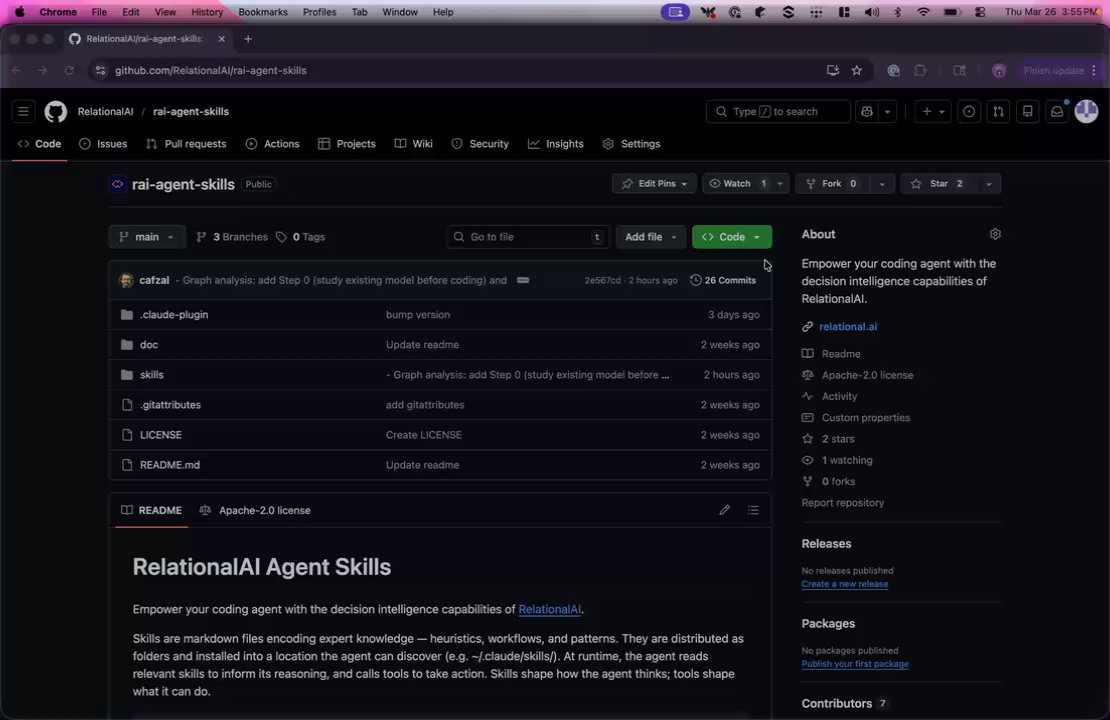Viewport: 1110px width, 720px height.
Task: Click the Type / to search box
Action: (x=778, y=111)
